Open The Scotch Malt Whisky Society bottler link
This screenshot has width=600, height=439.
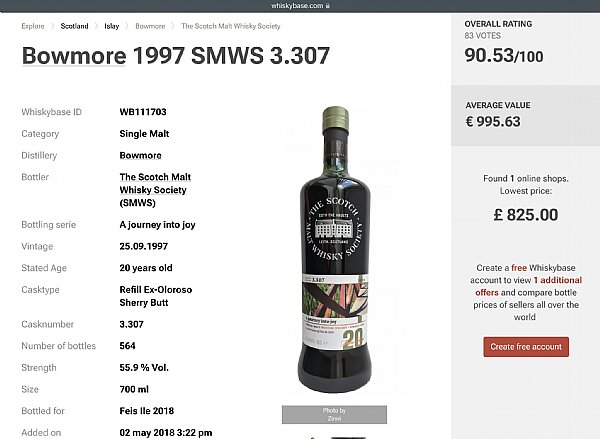[x=155, y=190]
